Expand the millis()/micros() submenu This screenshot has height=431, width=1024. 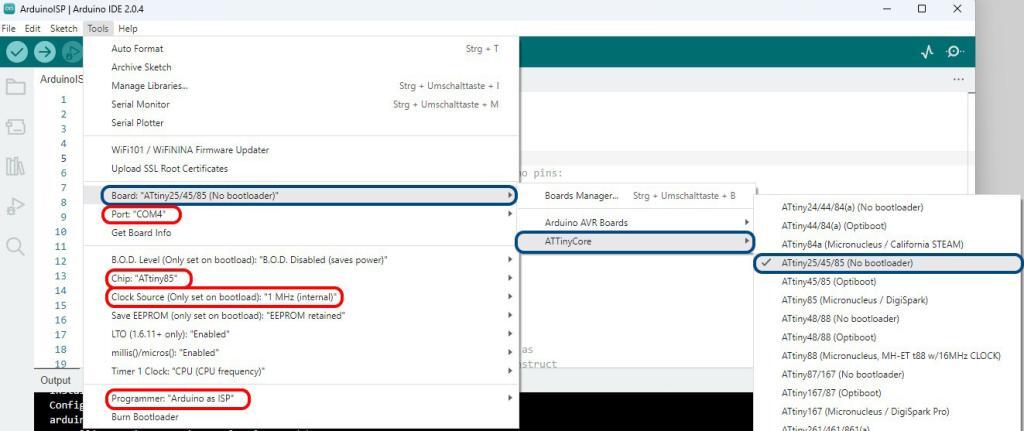(301, 353)
